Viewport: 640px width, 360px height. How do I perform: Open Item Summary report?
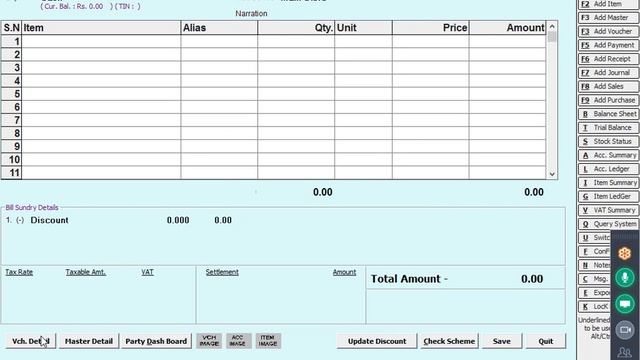[x=608, y=182]
